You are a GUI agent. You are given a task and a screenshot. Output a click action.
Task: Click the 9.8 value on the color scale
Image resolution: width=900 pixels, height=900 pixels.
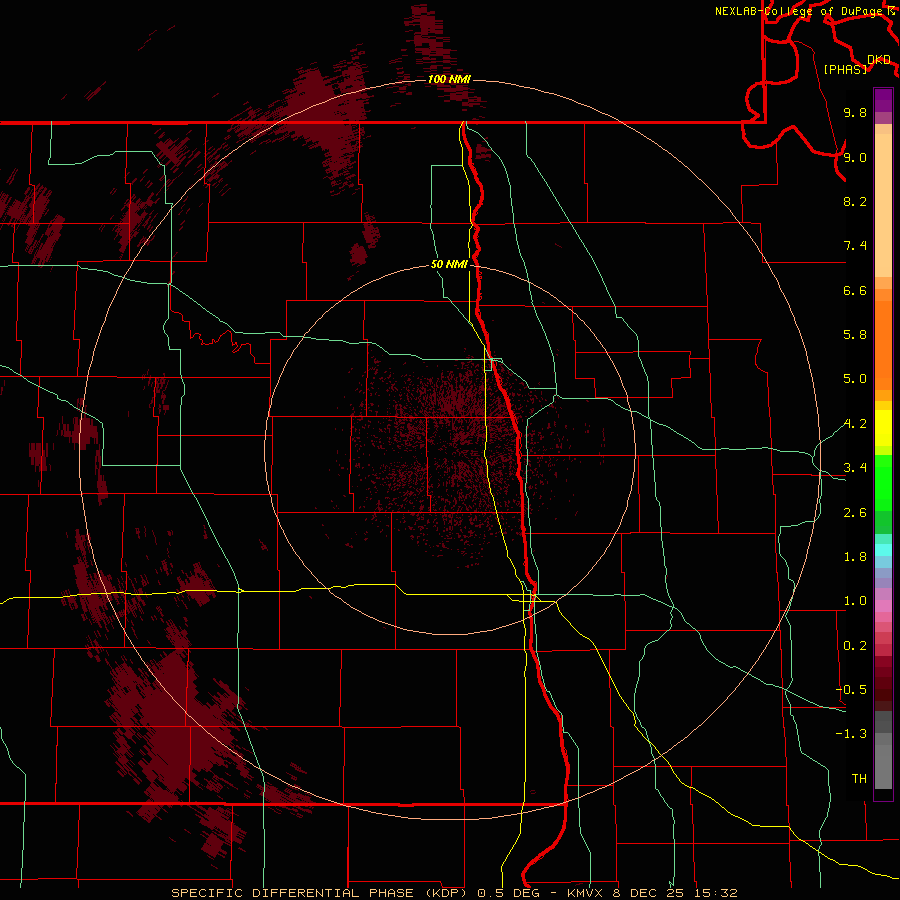pos(855,112)
